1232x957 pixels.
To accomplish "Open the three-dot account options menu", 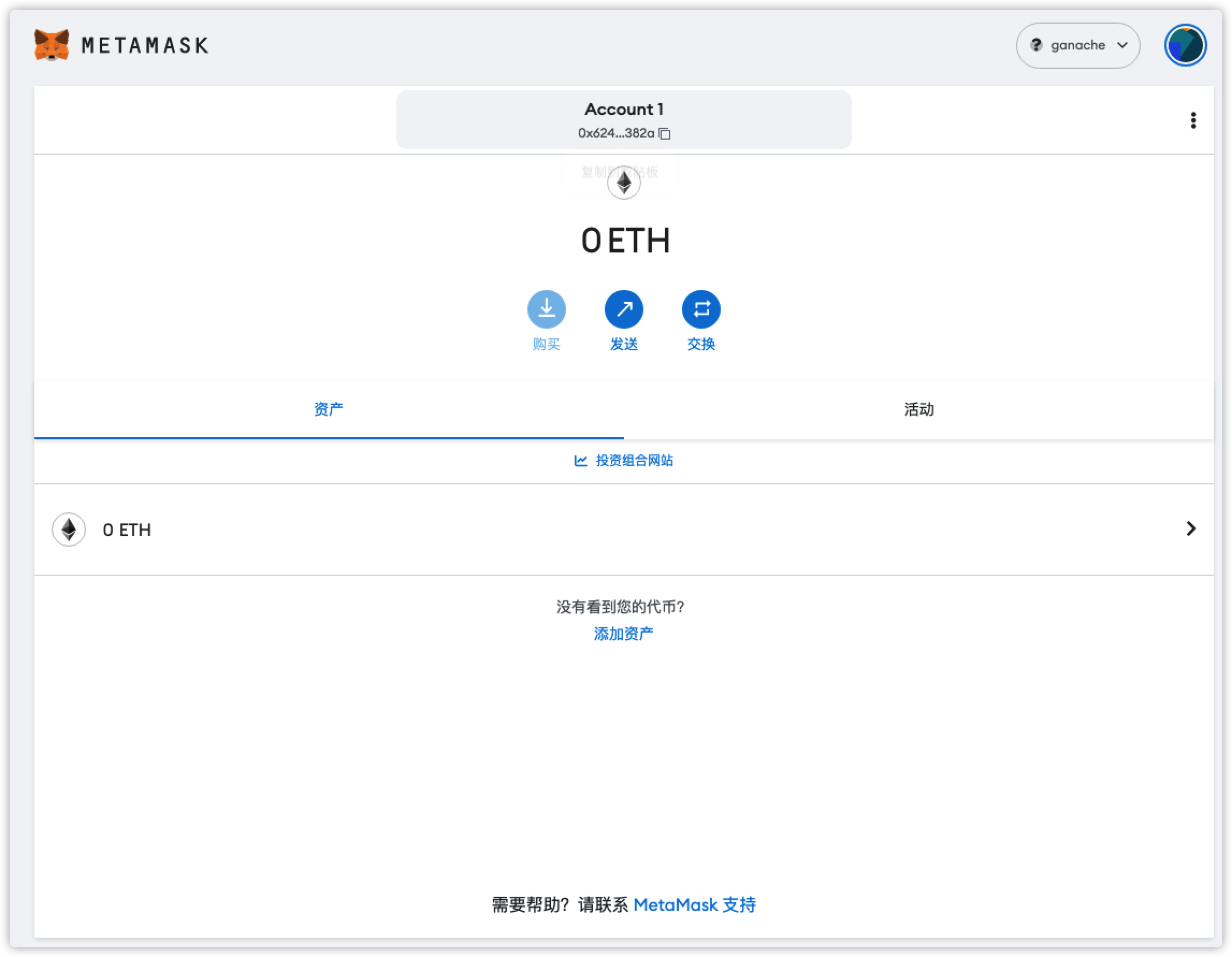I will [1193, 120].
